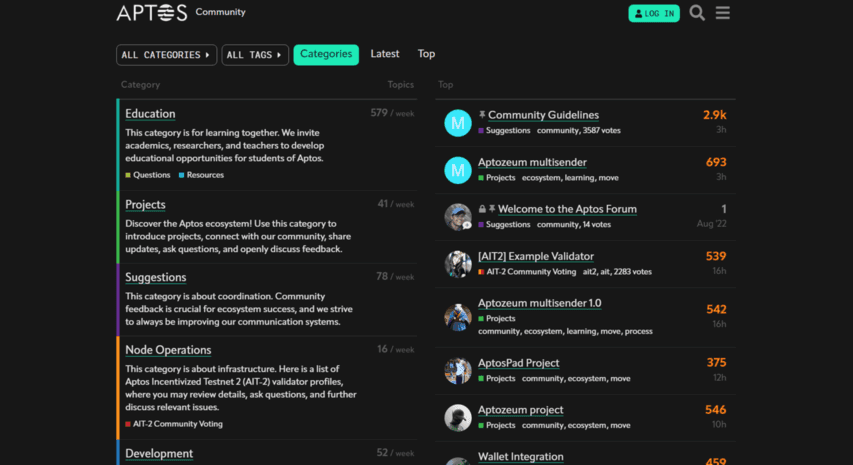Open the hamburger menu icon

[x=722, y=13]
